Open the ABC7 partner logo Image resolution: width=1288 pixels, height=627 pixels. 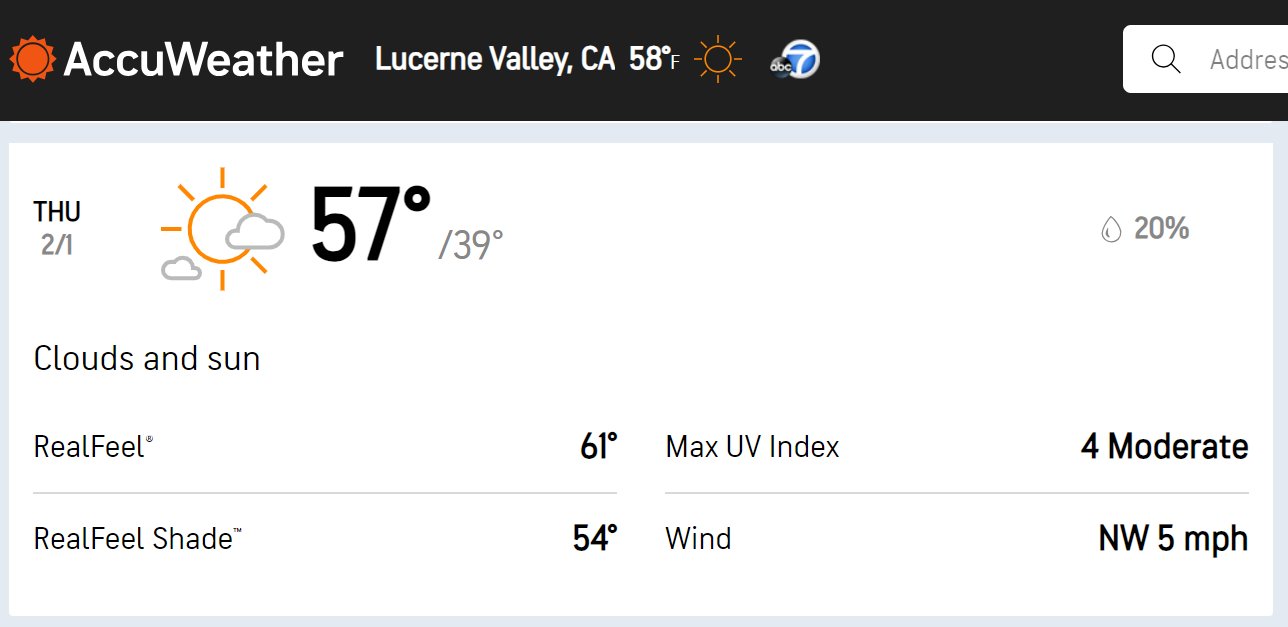tap(795, 60)
